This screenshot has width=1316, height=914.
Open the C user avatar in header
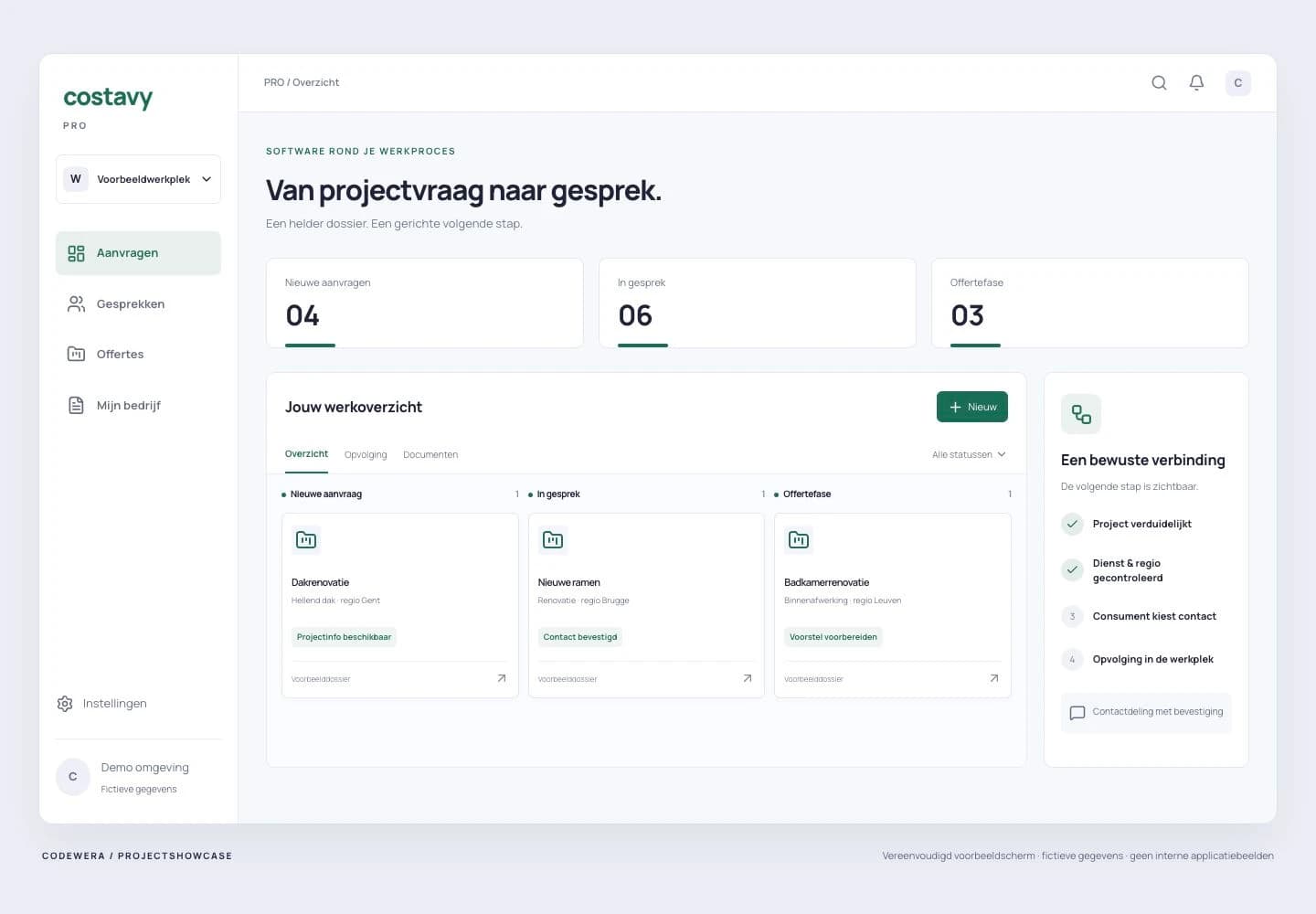pos(1238,83)
